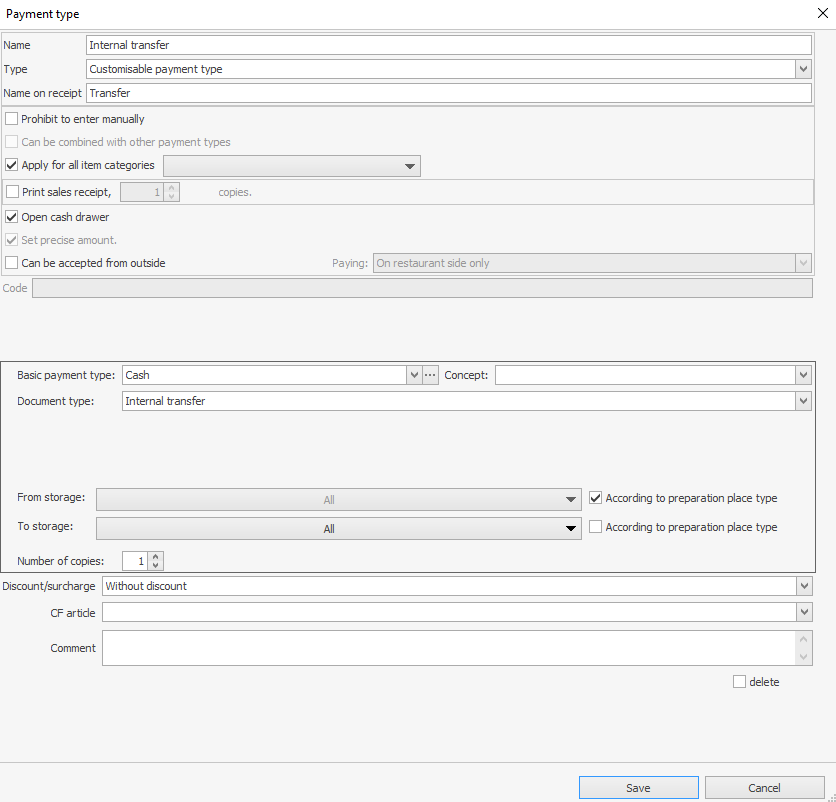This screenshot has height=802, width=836.
Task: Click the Name on receipt field
Action: [x=448, y=93]
